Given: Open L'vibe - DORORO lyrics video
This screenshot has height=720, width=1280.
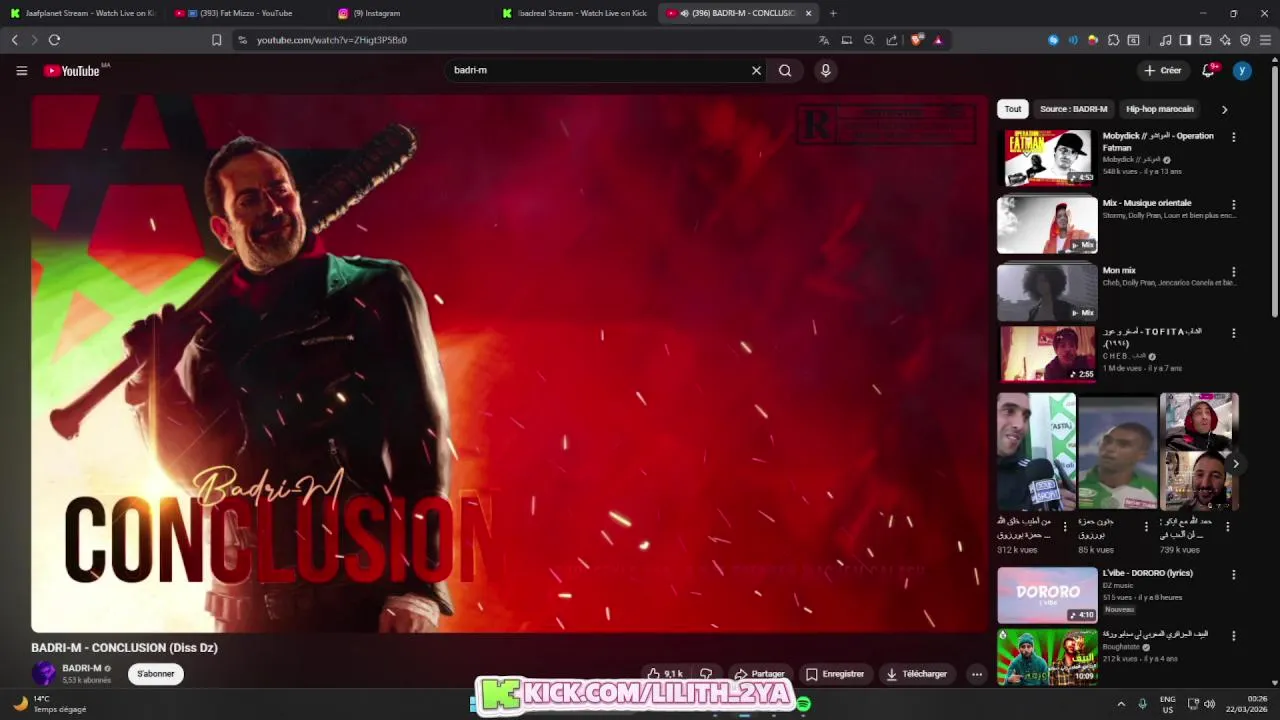Looking at the screenshot, I should pyautogui.click(x=1047, y=595).
